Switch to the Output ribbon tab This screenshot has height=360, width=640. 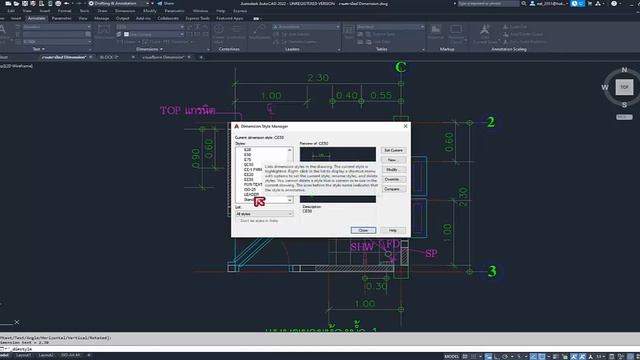[x=122, y=18]
